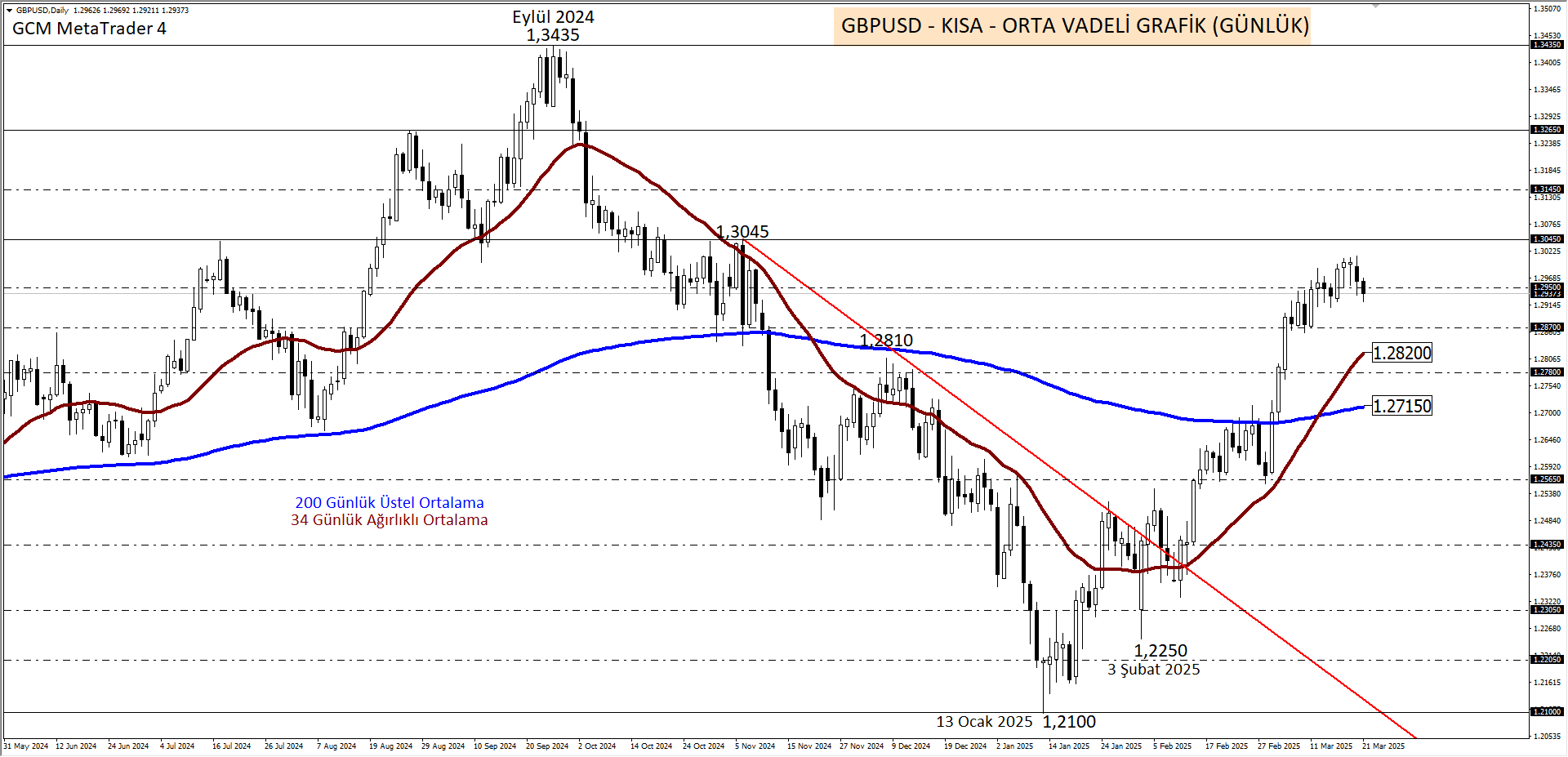Click the 'Eylül 2024' annotation
This screenshot has width=1568, height=757.
tap(553, 17)
